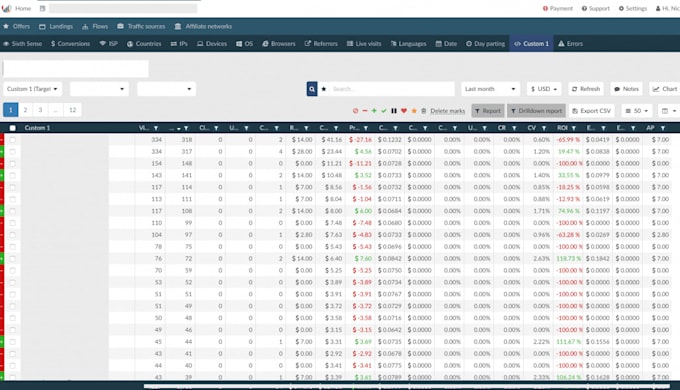This screenshot has width=680, height=390.
Task: Click the horizontal scrollbar at table bottom
Action: point(407,386)
